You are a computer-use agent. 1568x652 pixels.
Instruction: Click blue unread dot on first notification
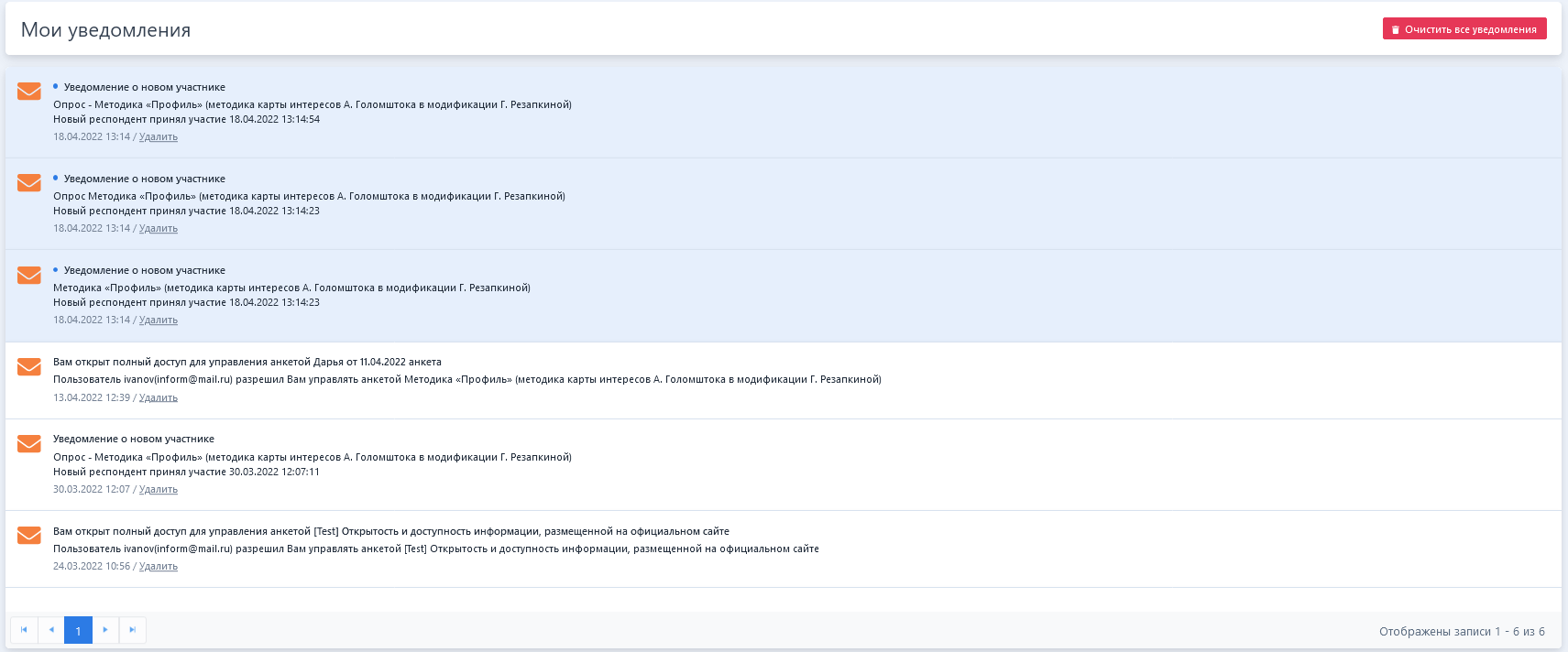coord(56,86)
